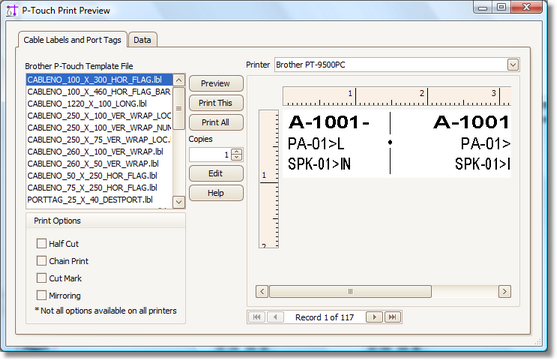Click the Print This button
Viewport: 557px width, 361px height.
pos(216,103)
